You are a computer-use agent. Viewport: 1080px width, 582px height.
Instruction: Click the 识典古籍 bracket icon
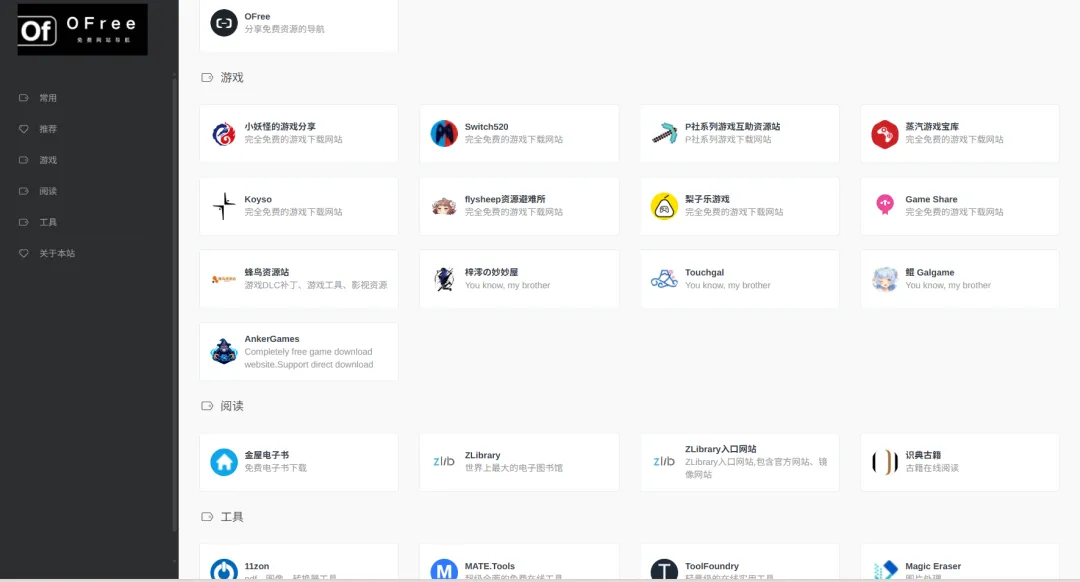tap(885, 462)
